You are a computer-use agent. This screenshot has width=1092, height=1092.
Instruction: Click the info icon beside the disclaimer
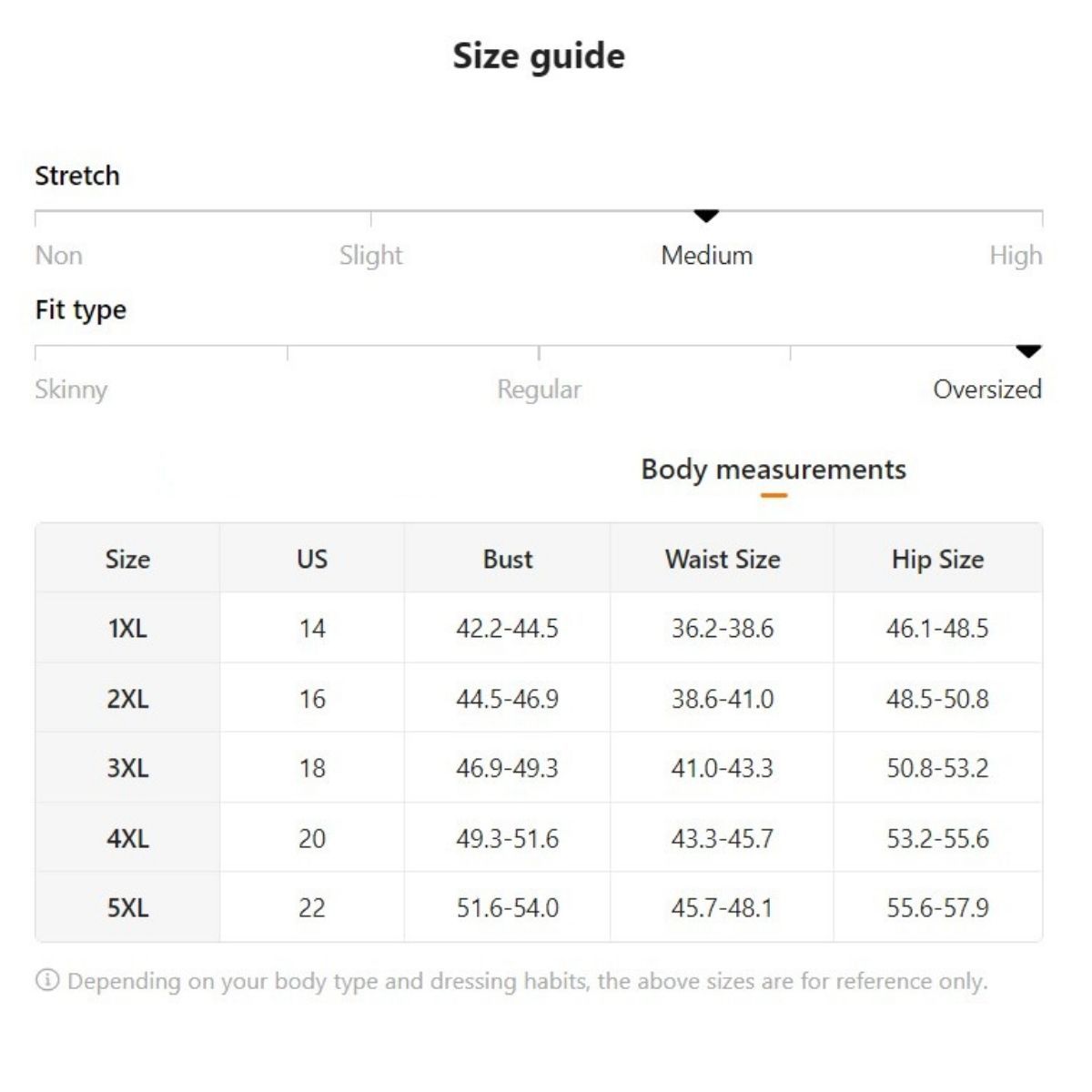point(47,980)
